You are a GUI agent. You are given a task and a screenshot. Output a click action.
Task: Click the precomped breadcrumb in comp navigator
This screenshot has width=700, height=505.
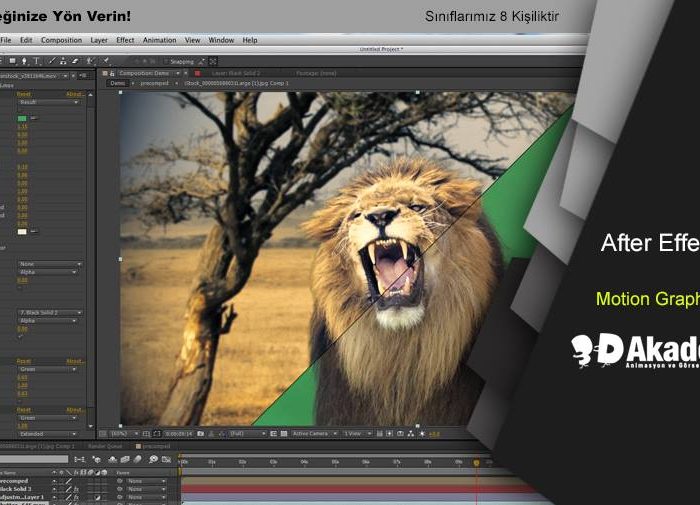coord(154,83)
